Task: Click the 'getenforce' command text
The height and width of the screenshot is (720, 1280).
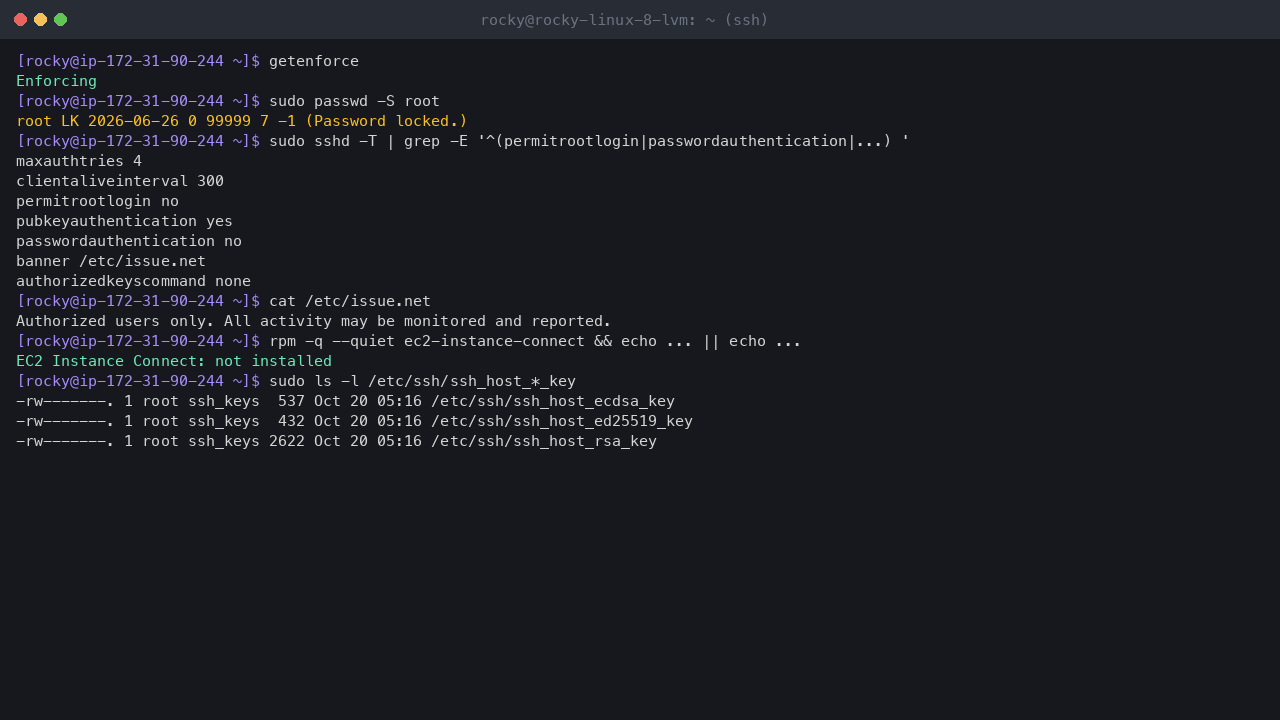Action: click(314, 61)
